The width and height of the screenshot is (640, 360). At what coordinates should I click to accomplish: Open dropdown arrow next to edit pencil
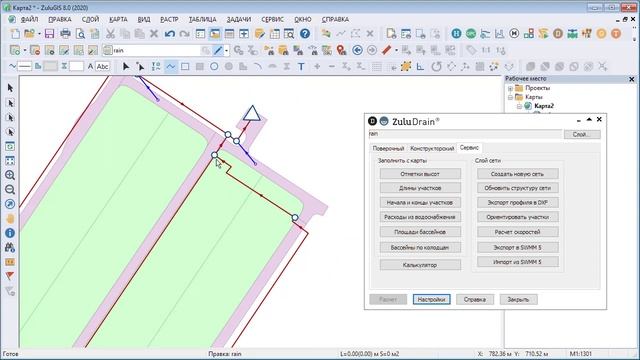227,50
